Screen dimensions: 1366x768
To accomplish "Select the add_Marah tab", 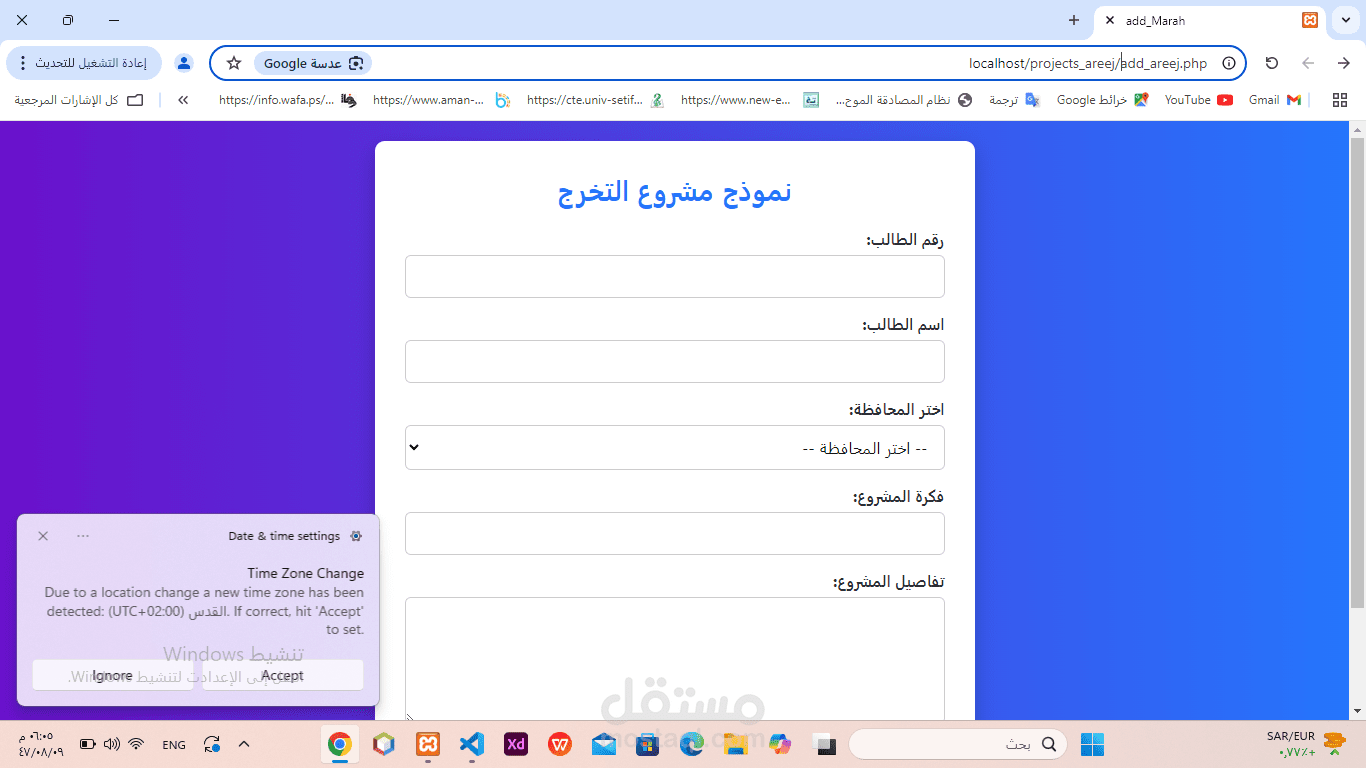I will point(1210,20).
